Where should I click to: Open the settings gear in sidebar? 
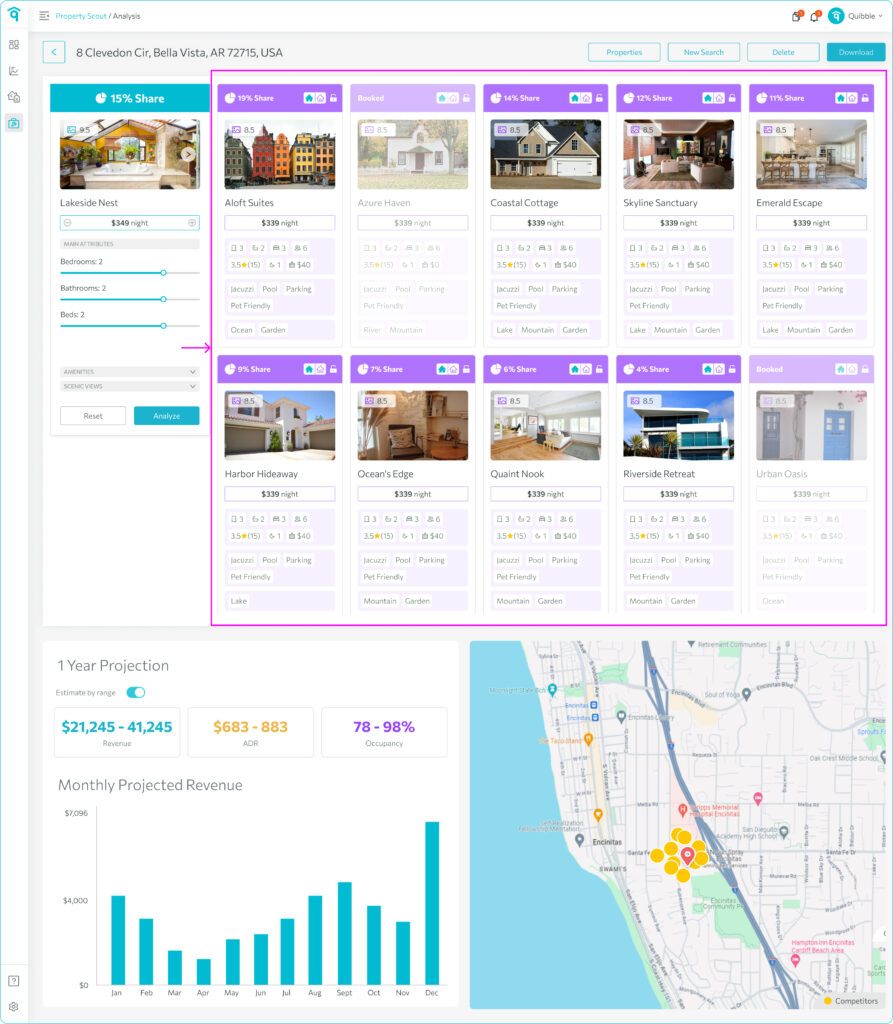[14, 1007]
